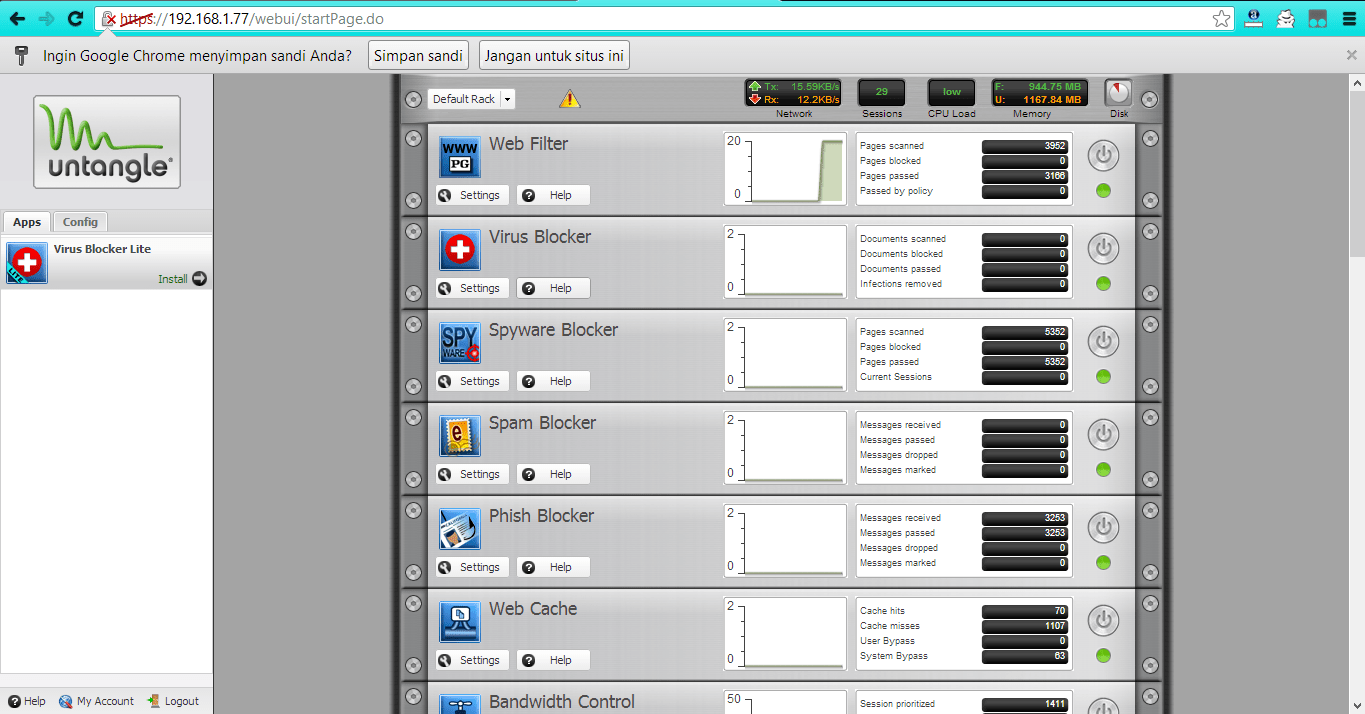The height and width of the screenshot is (714, 1365).
Task: Click the insecure HTTPS certificate icon
Action: [x=110, y=18]
